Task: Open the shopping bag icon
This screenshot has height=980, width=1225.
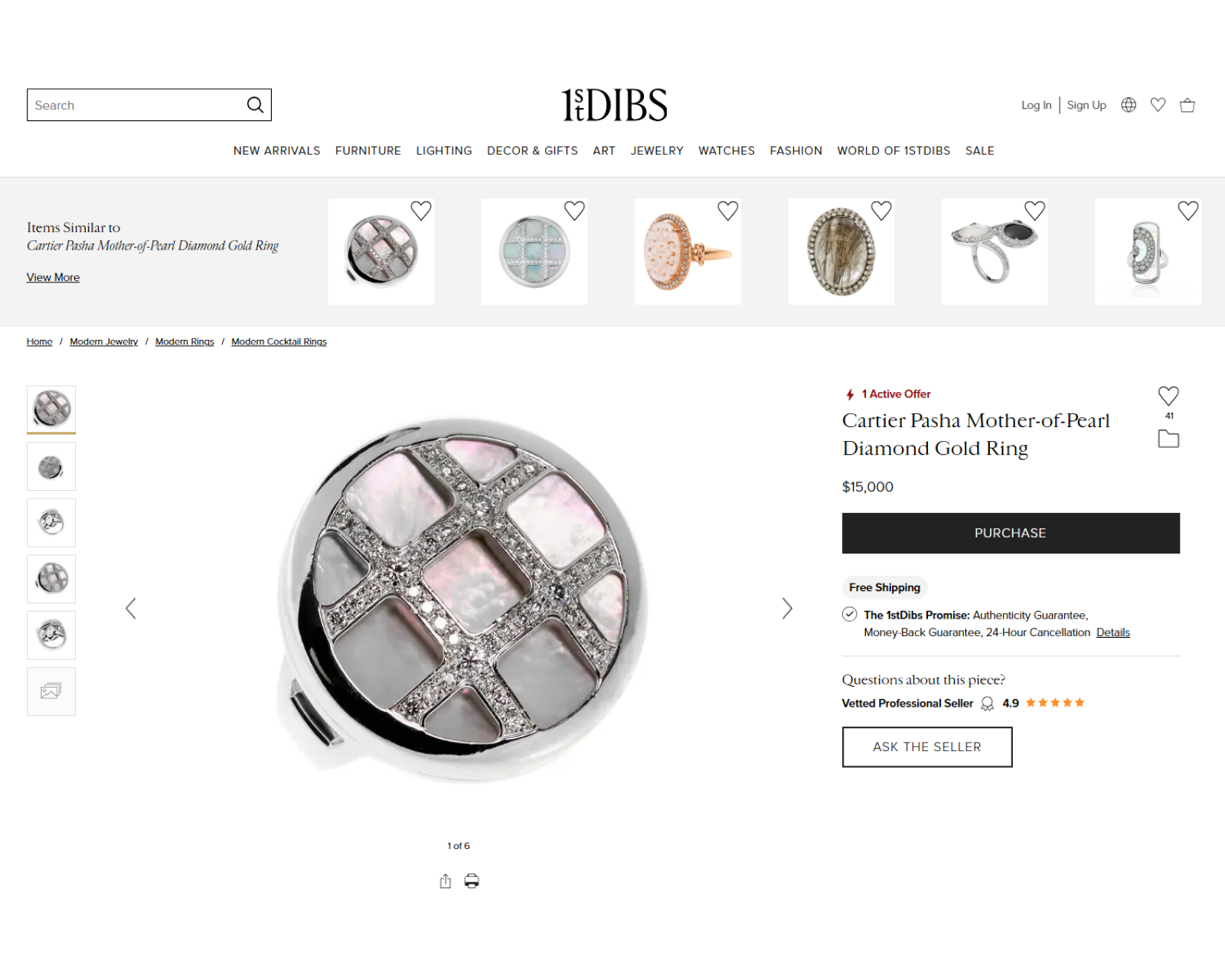Action: (x=1187, y=105)
